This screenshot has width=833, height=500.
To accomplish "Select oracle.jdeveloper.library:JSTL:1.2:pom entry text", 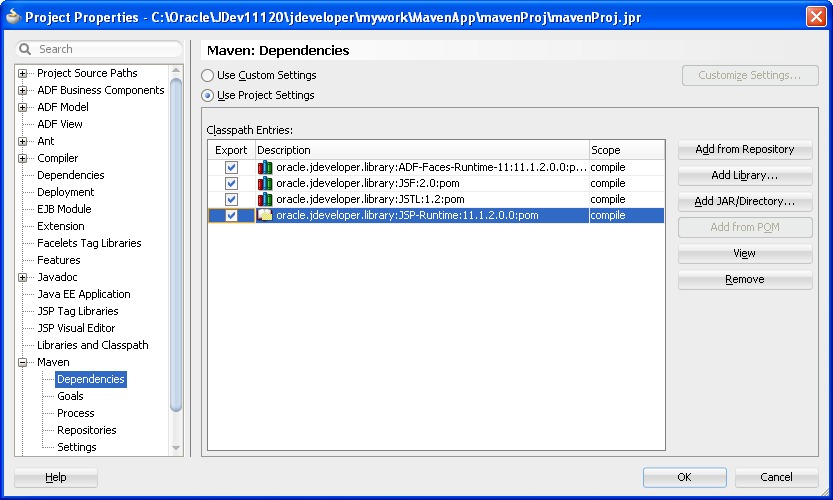I will [370, 199].
